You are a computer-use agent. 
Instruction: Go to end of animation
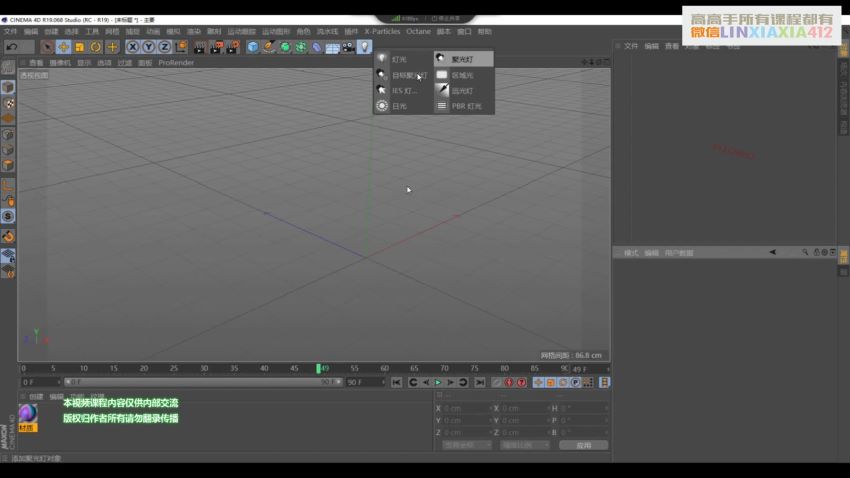(480, 383)
